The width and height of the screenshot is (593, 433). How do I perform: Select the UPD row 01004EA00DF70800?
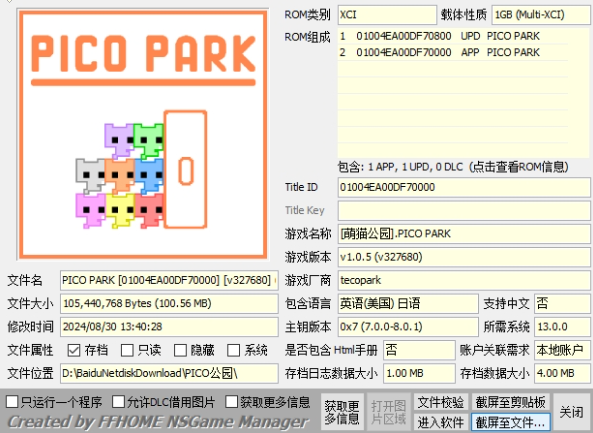[x=452, y=36]
